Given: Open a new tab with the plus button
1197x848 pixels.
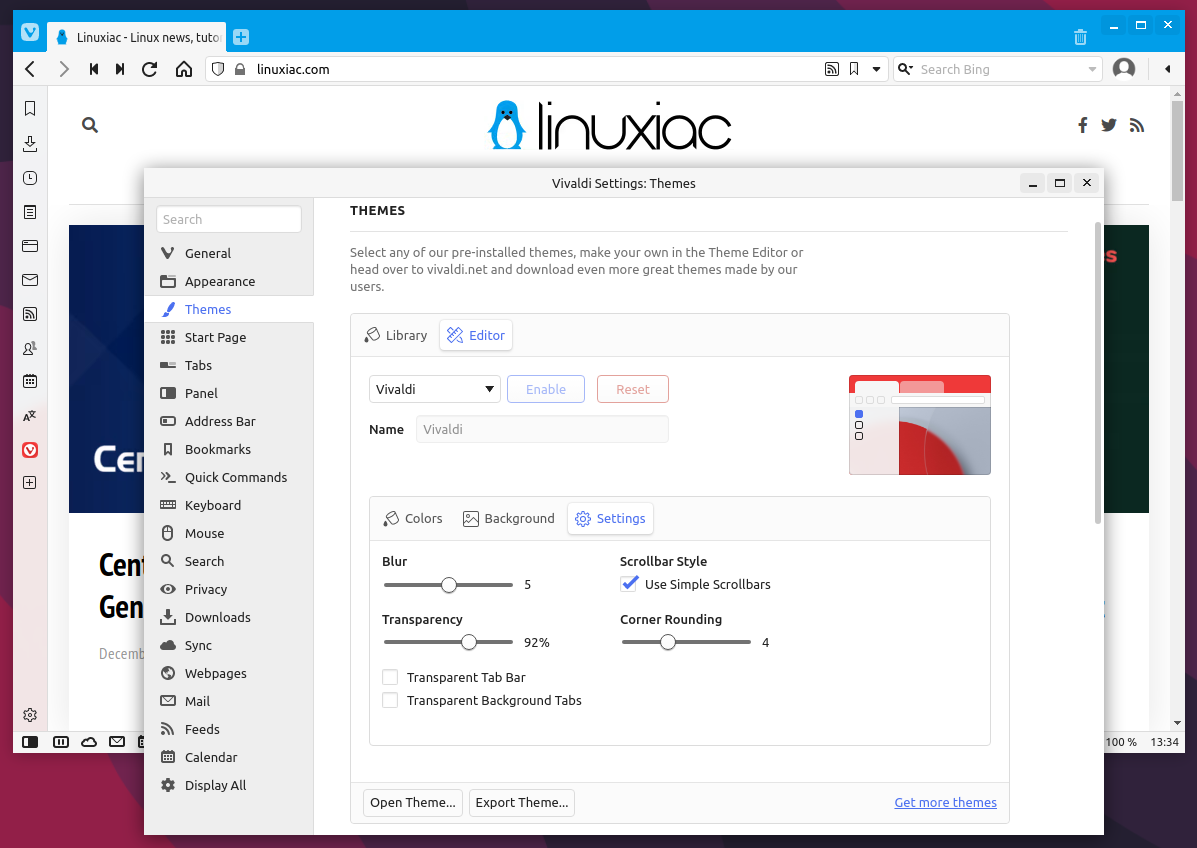Looking at the screenshot, I should tap(241, 37).
